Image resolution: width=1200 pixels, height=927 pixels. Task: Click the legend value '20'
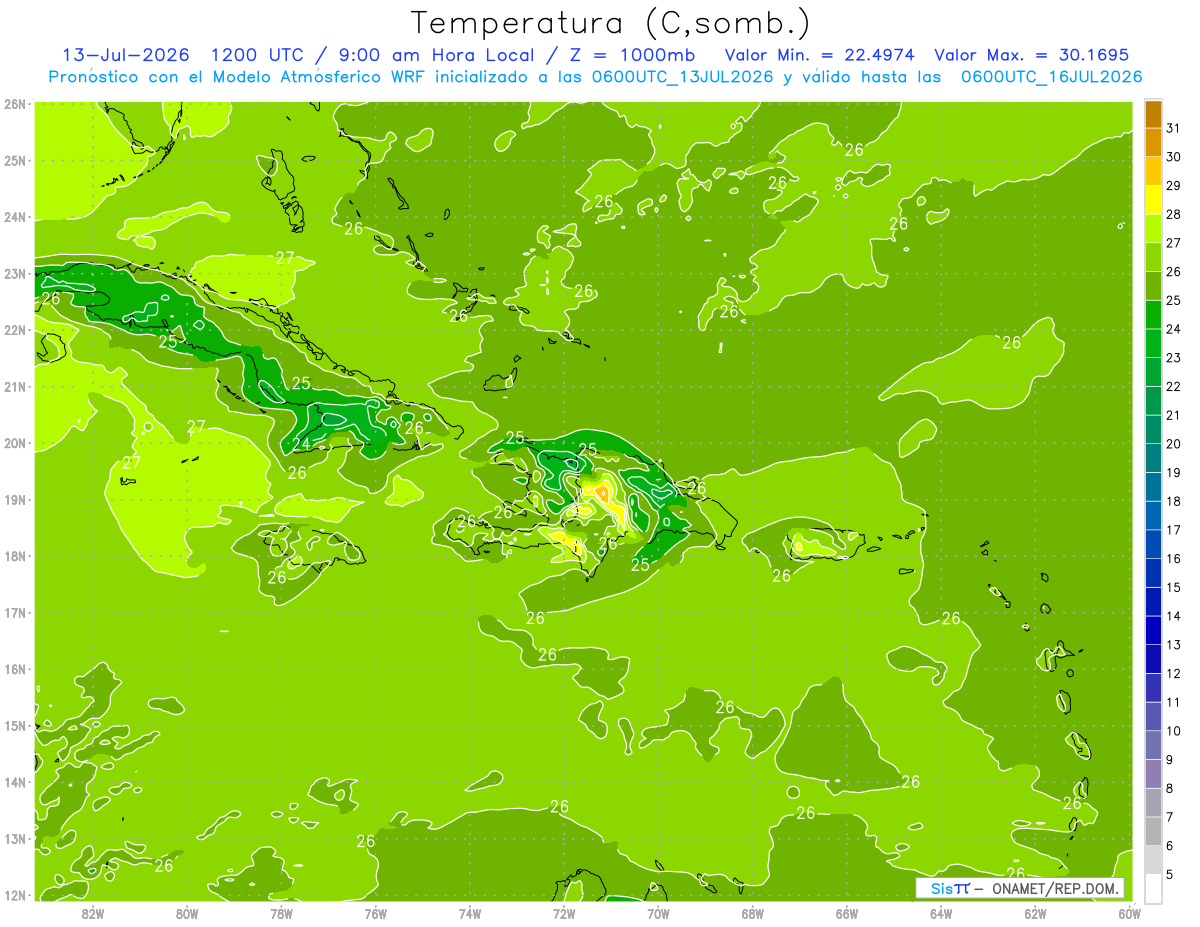coord(1174,444)
